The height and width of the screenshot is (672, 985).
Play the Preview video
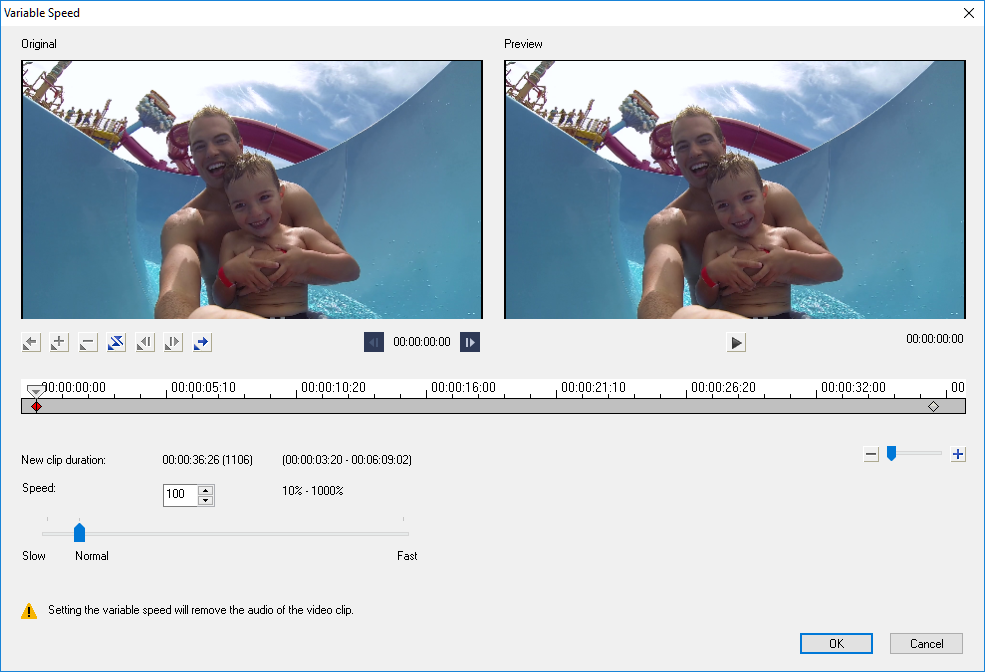click(736, 342)
